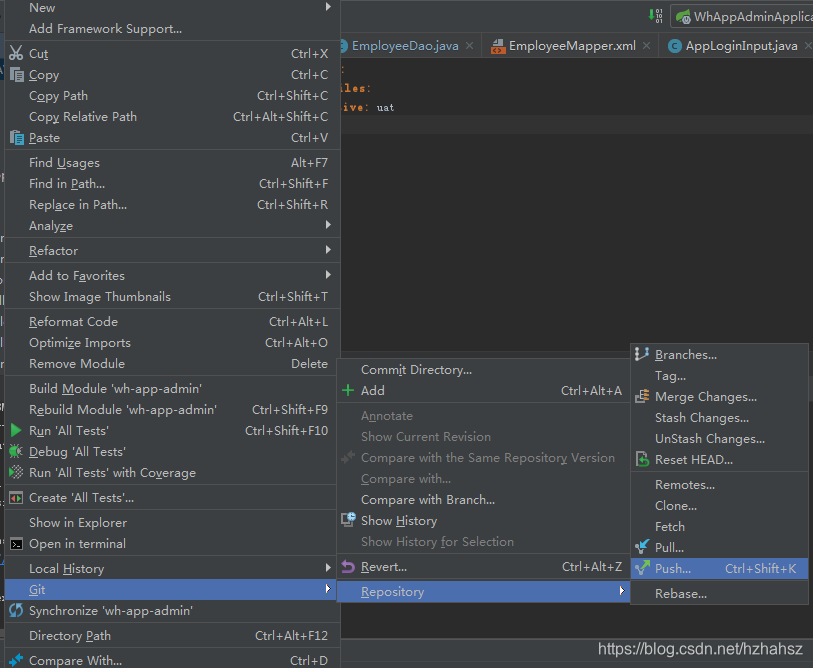The image size is (813, 668).
Task: Click the Paste clipboard icon
Action: (17, 138)
